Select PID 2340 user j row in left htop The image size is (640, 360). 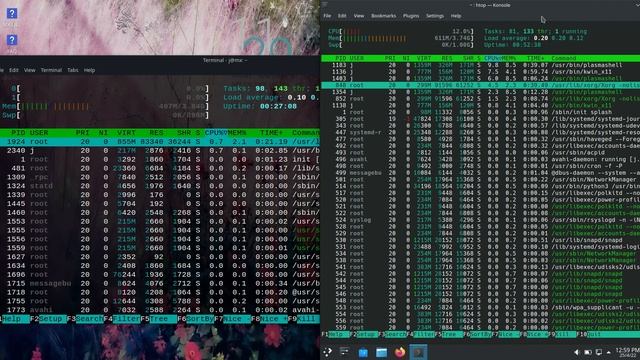160,151
